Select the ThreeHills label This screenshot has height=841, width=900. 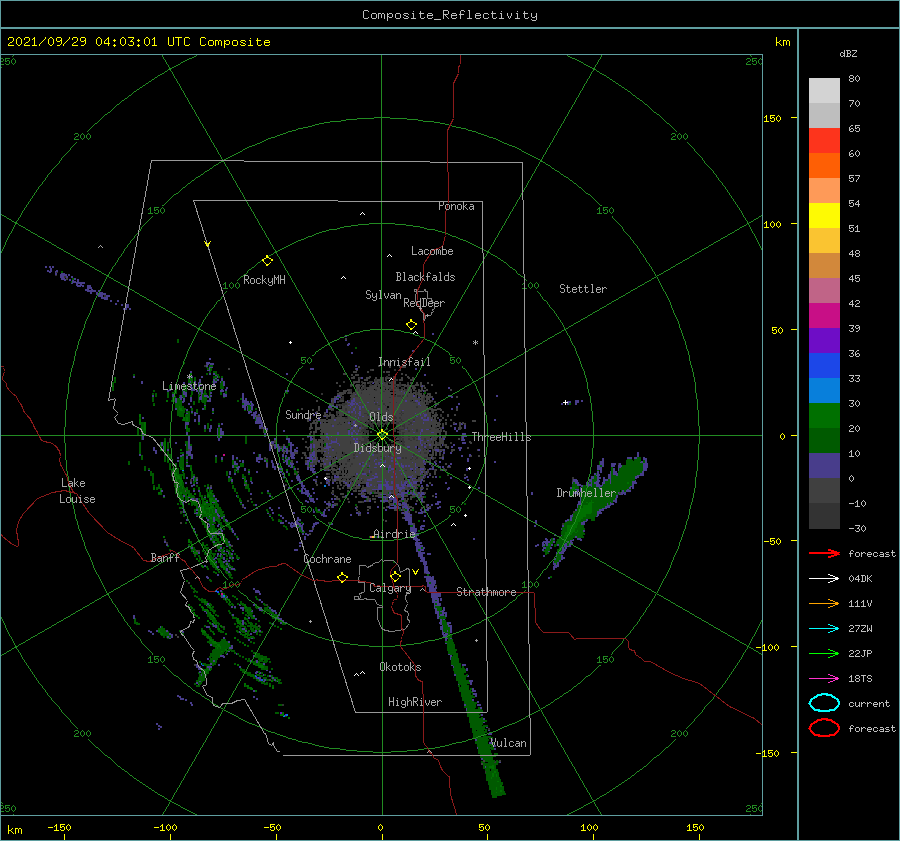click(x=502, y=437)
